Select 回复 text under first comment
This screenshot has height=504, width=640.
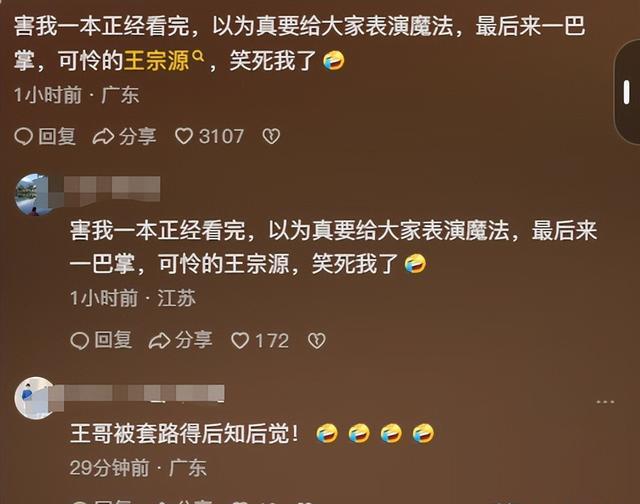[x=57, y=136]
